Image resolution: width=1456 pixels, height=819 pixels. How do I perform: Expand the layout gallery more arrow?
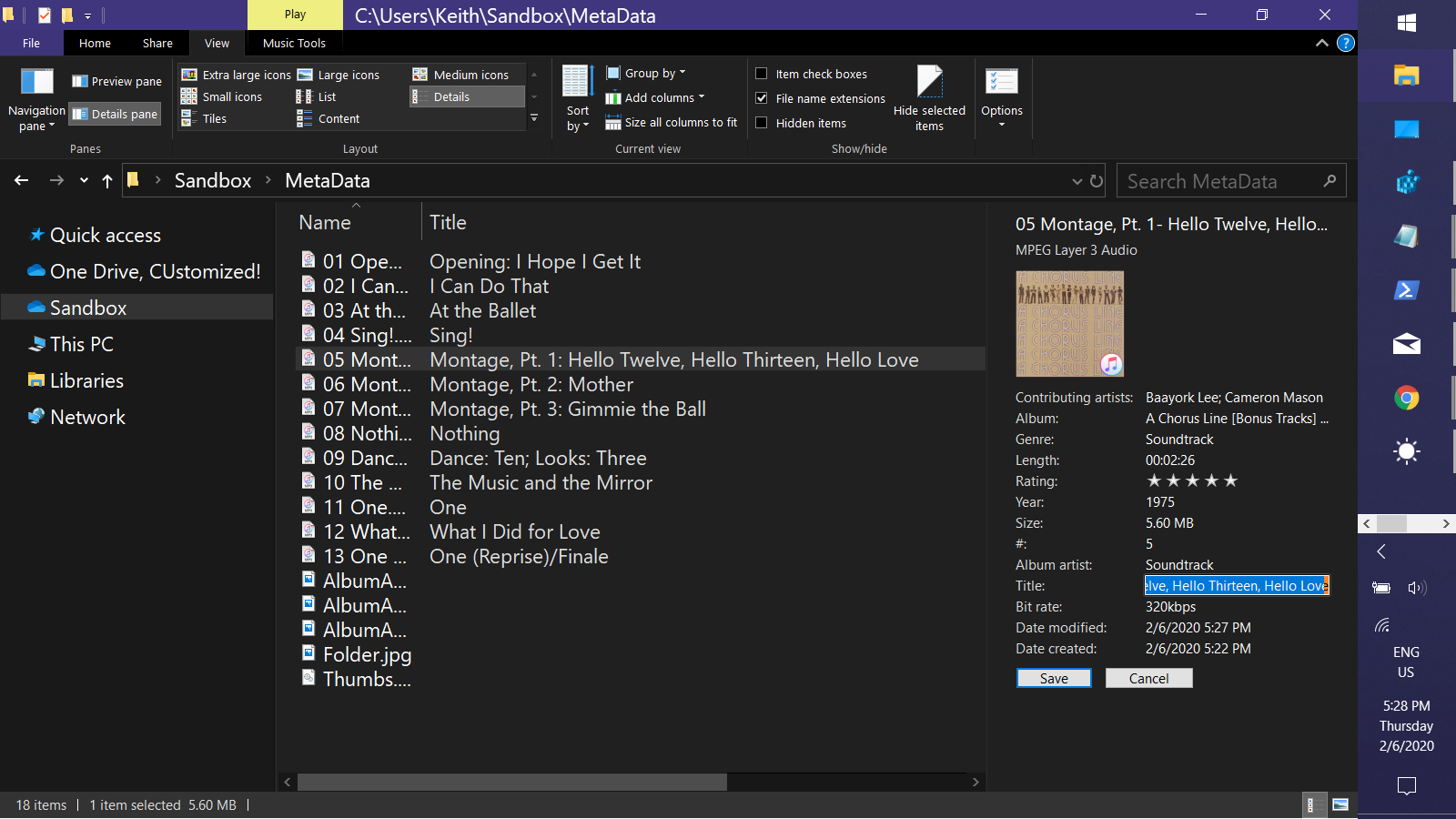point(534,118)
